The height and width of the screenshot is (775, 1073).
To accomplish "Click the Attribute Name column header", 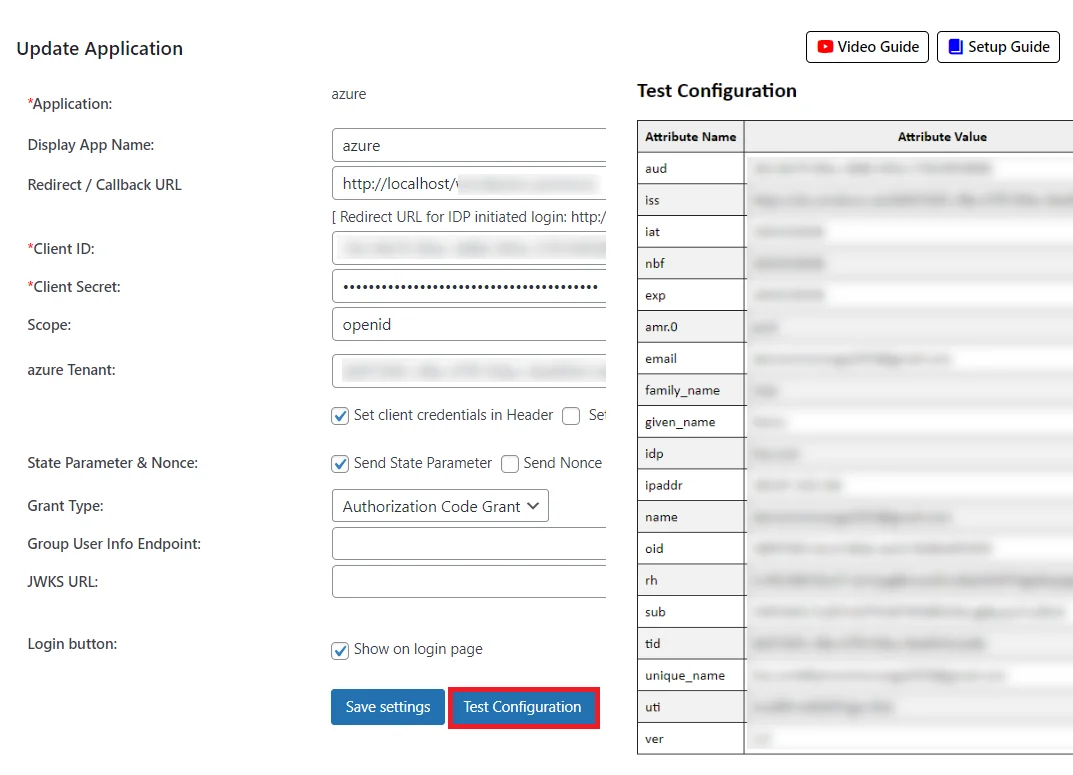I will 690,137.
